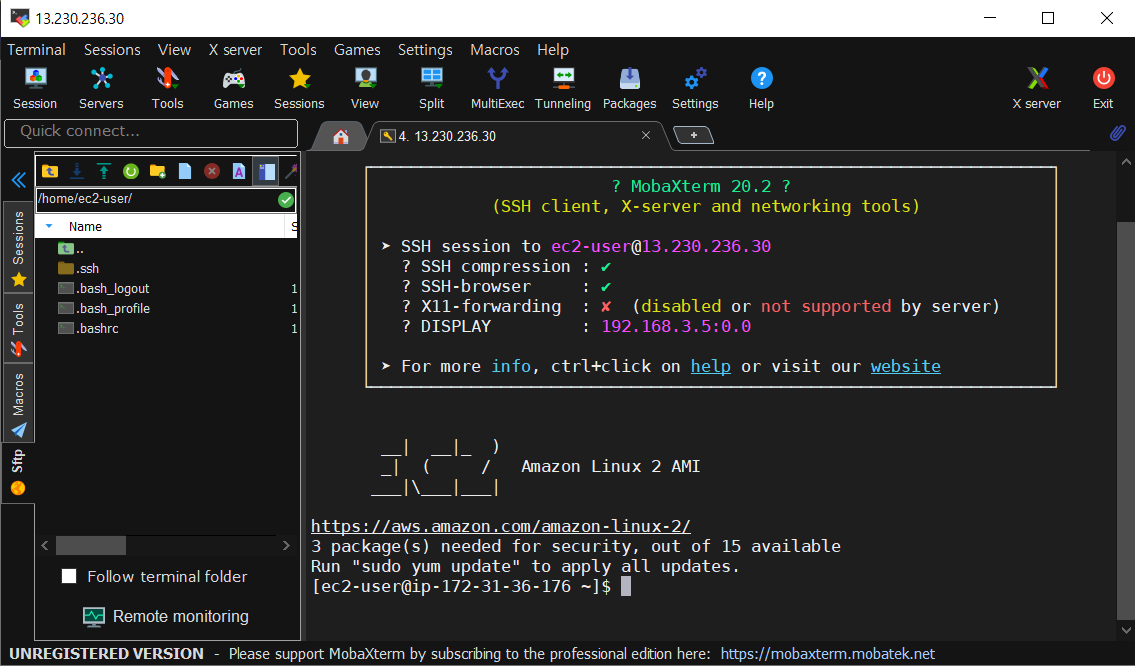Screen dimensions: 1135x666
Task: Open a new Session from toolbar
Action: point(35,88)
